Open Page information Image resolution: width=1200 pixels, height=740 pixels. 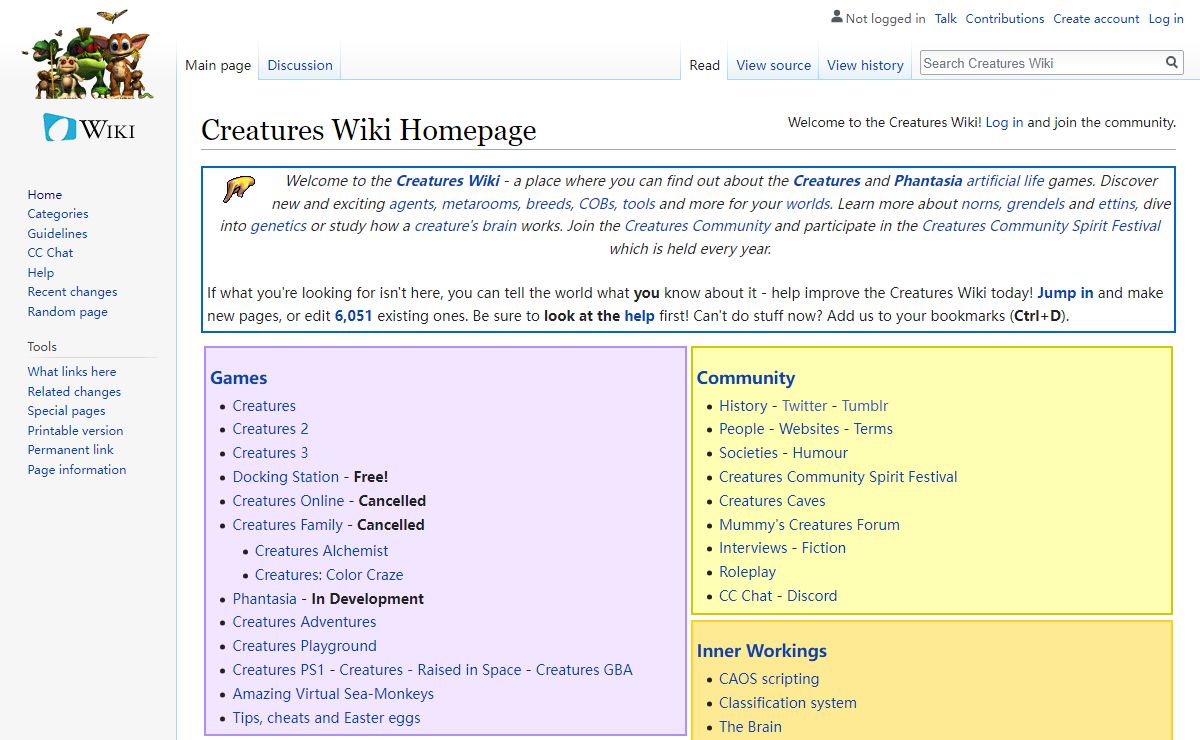pos(77,469)
